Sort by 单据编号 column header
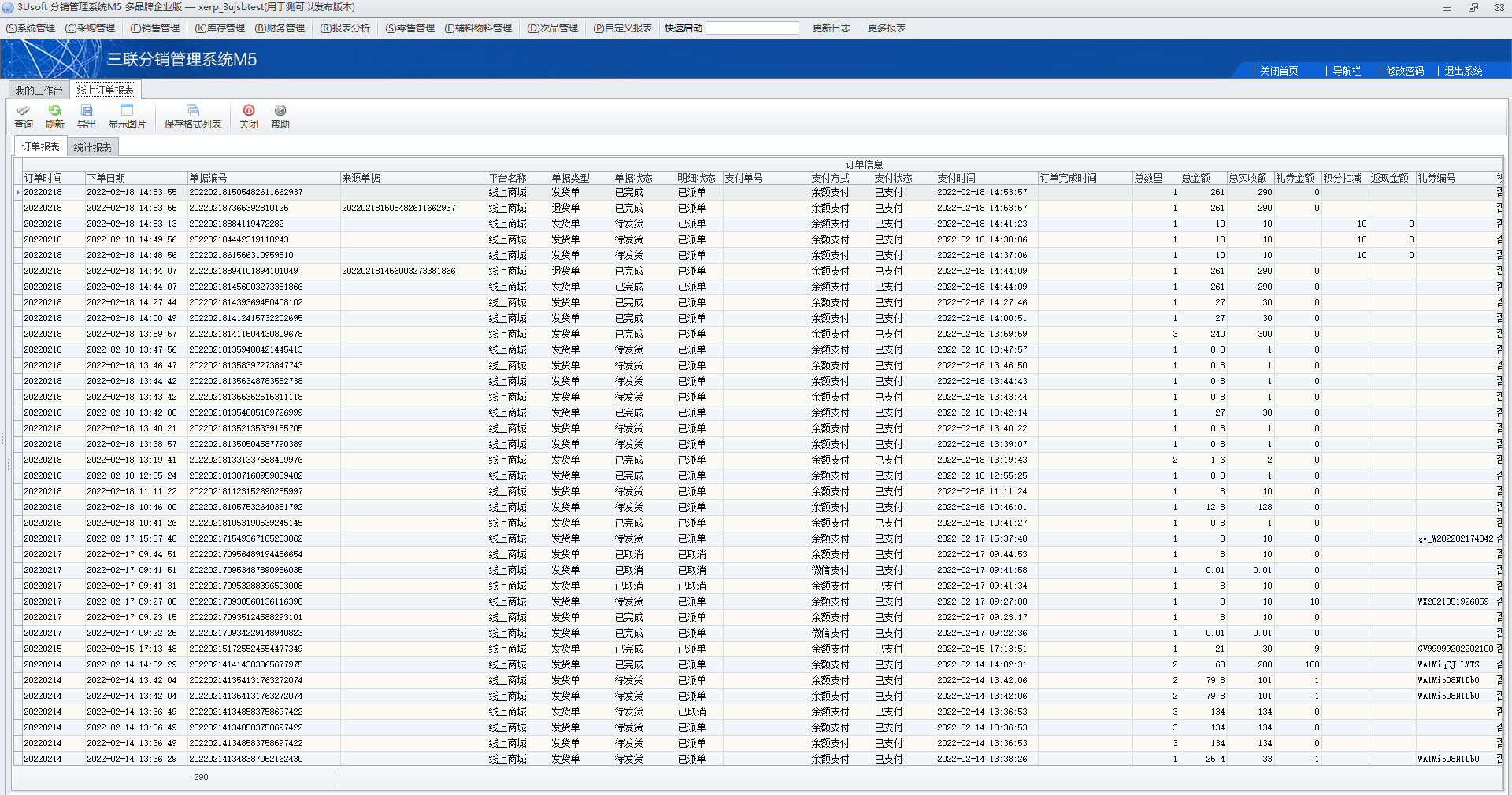This screenshot has height=795, width=1512. tap(263, 178)
